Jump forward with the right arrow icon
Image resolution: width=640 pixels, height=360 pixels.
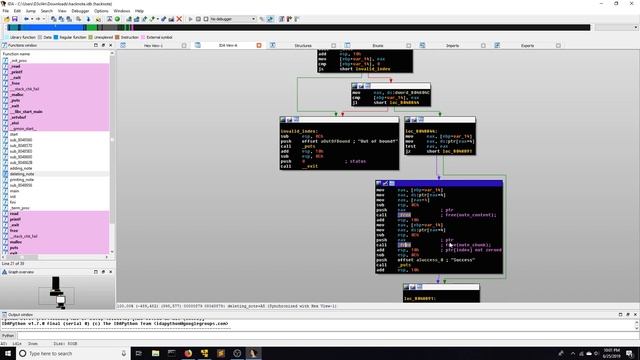38,19
